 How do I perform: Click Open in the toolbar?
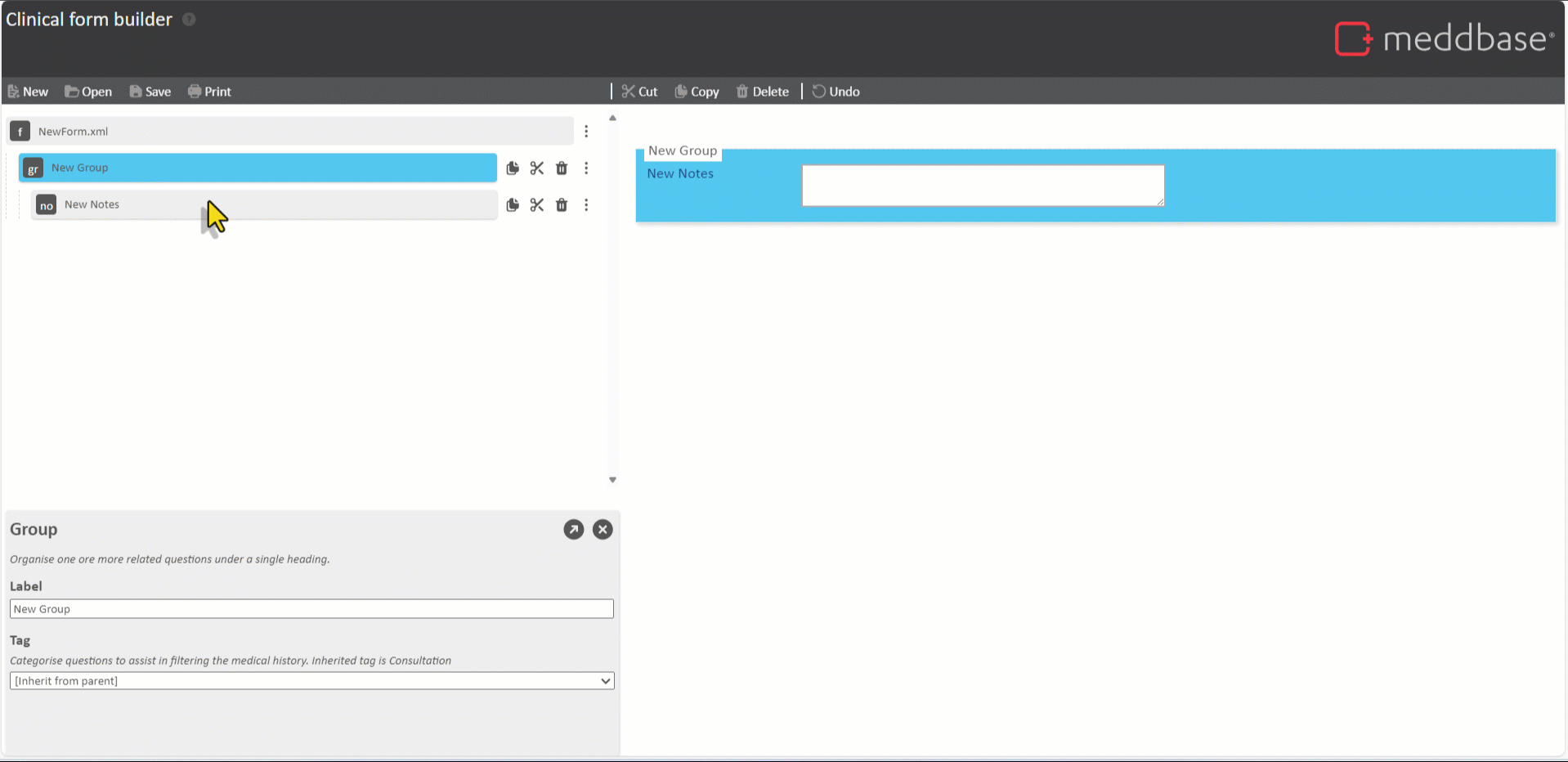(x=88, y=92)
